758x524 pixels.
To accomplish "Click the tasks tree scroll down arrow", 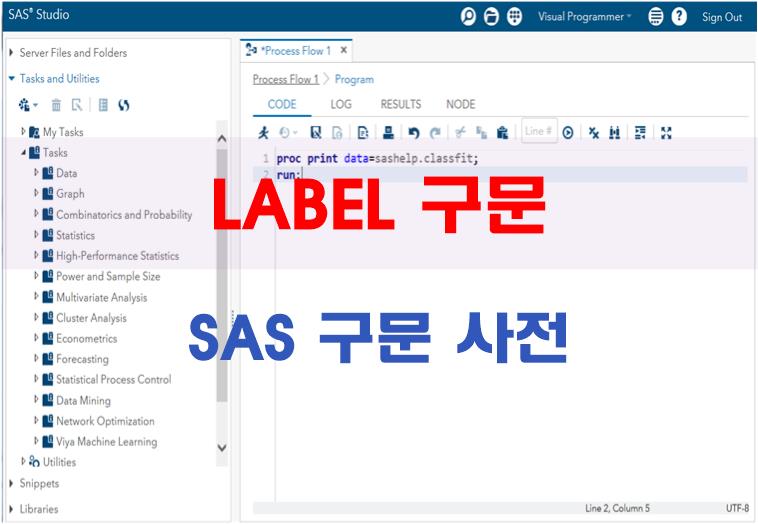I will (222, 448).
